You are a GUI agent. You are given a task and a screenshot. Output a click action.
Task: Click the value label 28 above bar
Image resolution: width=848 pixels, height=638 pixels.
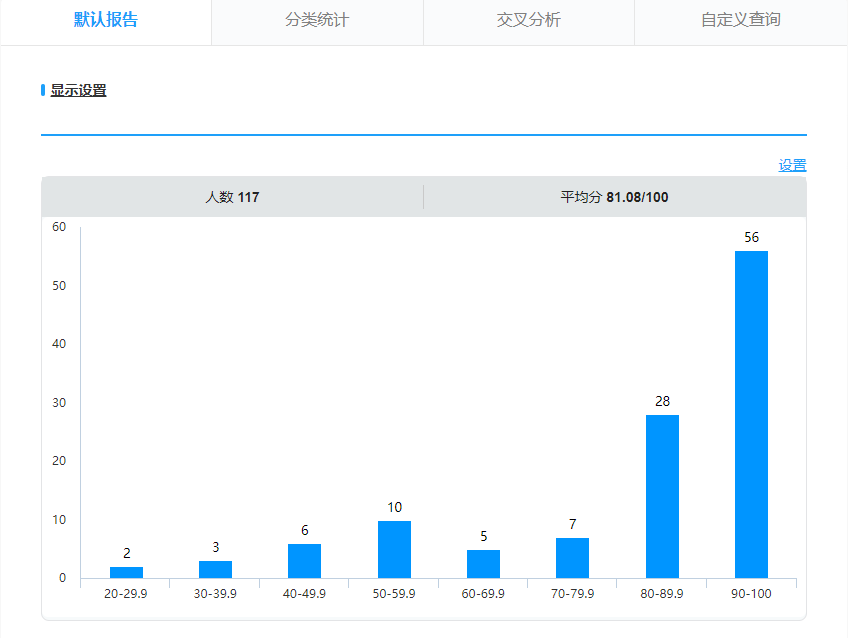coord(662,402)
